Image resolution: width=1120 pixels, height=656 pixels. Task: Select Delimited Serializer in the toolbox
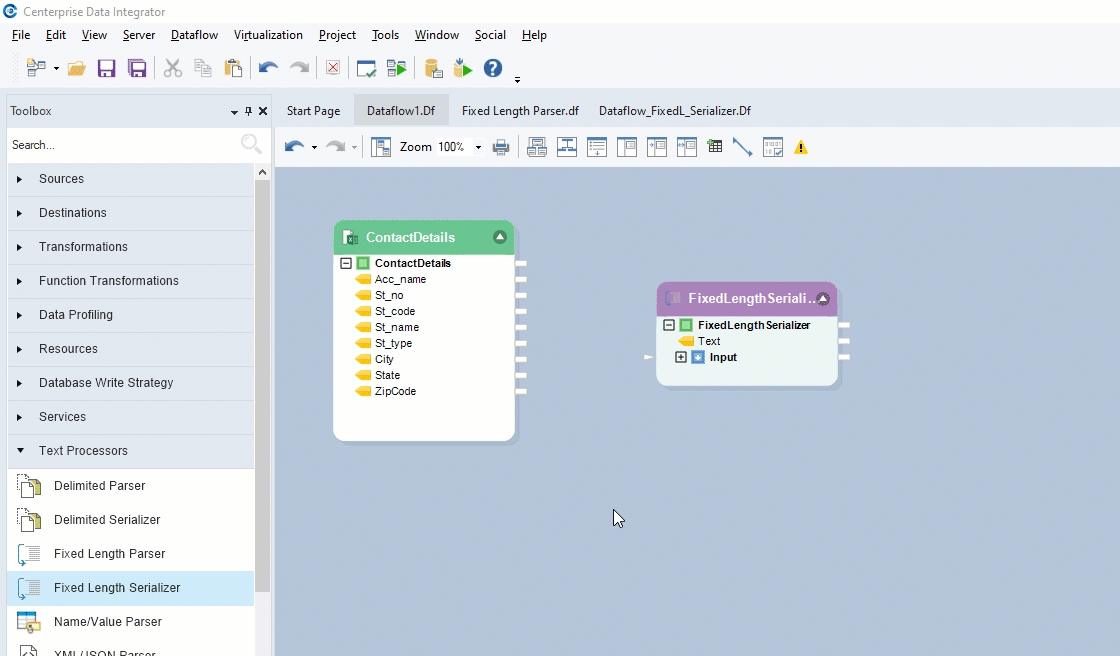(107, 520)
